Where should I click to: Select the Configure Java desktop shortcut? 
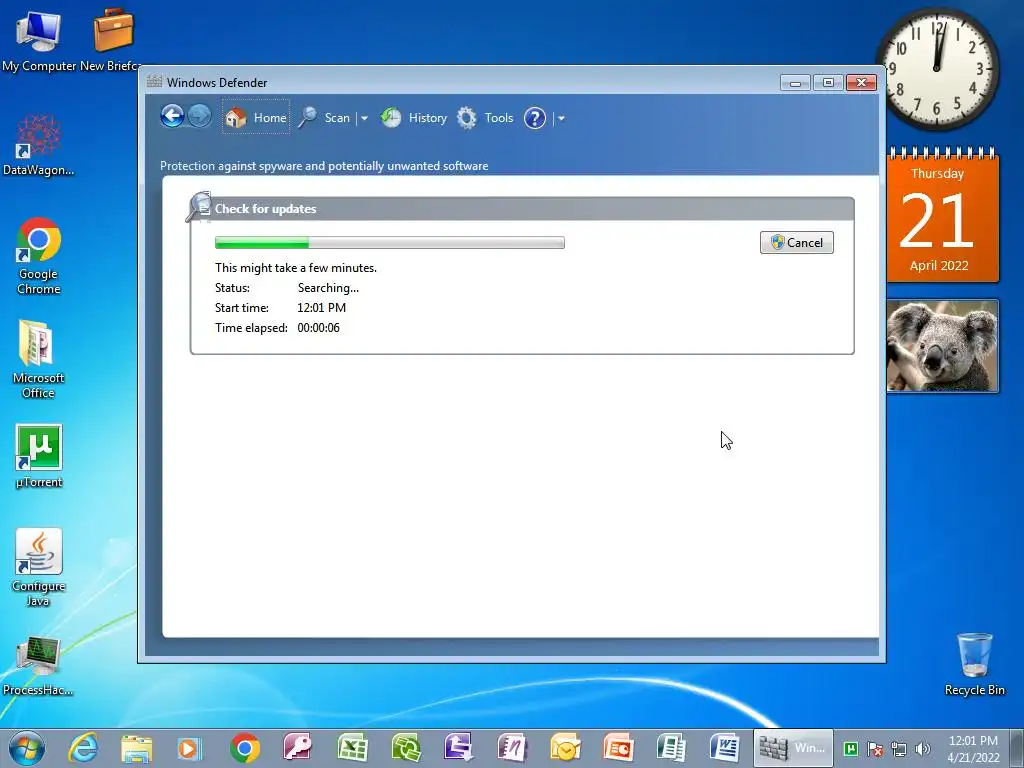[x=39, y=568]
